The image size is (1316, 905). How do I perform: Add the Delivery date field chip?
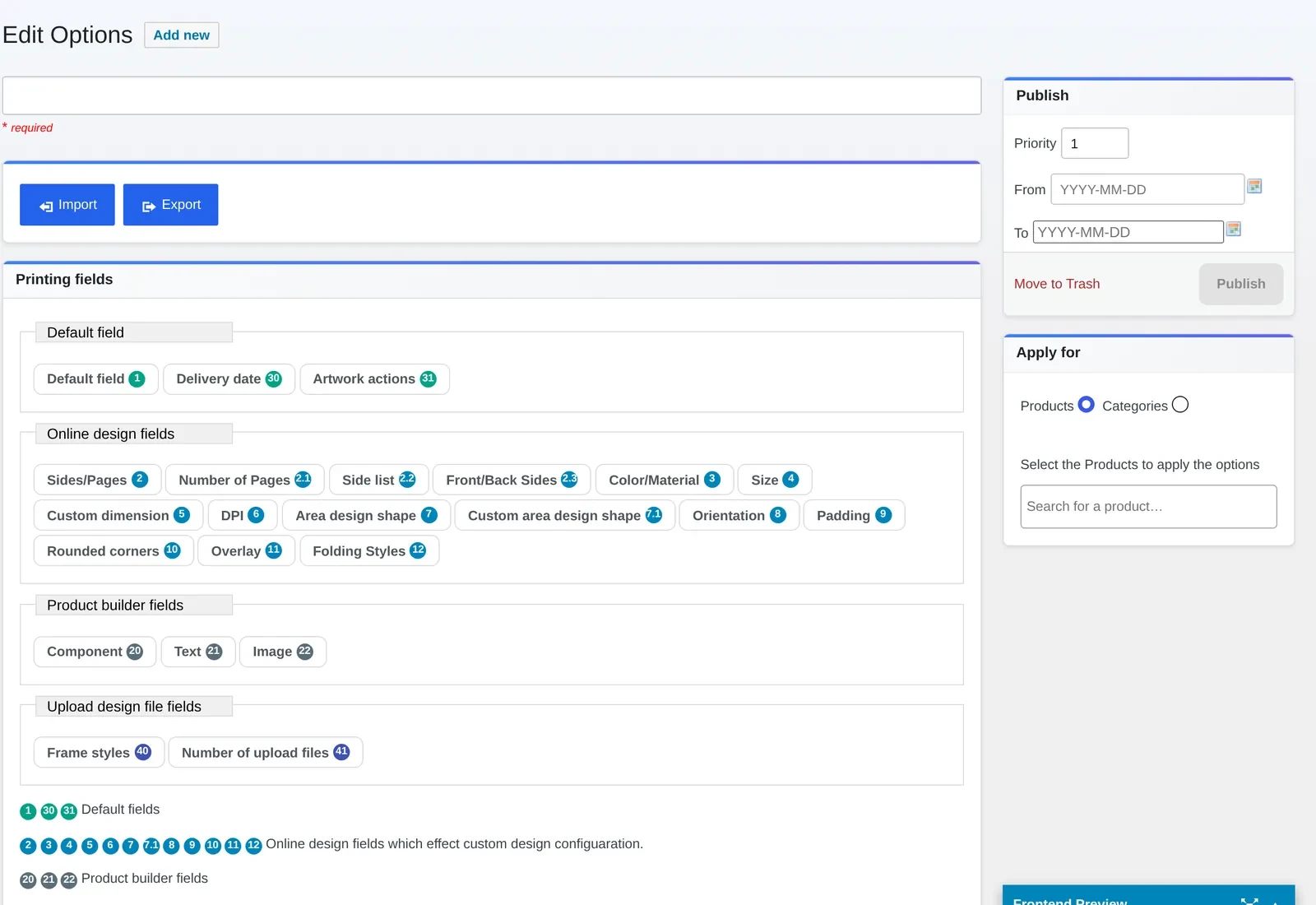click(229, 379)
